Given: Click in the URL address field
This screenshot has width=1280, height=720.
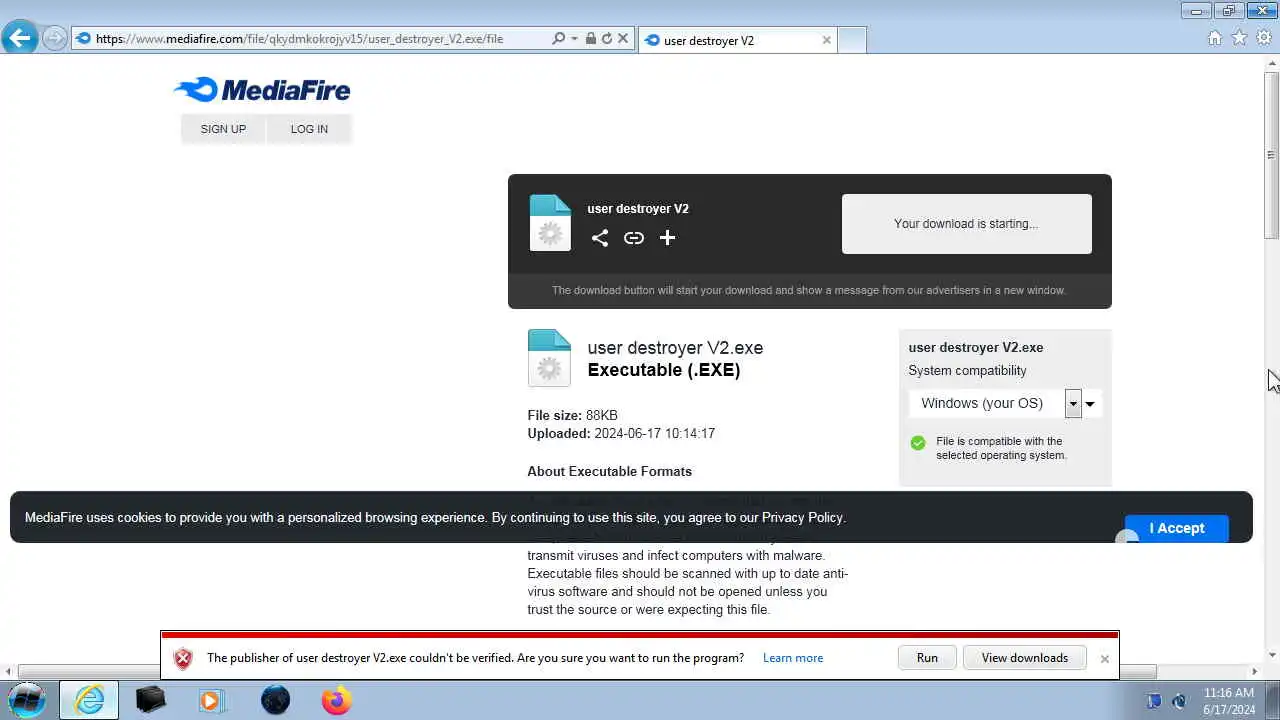Looking at the screenshot, I should [320, 39].
